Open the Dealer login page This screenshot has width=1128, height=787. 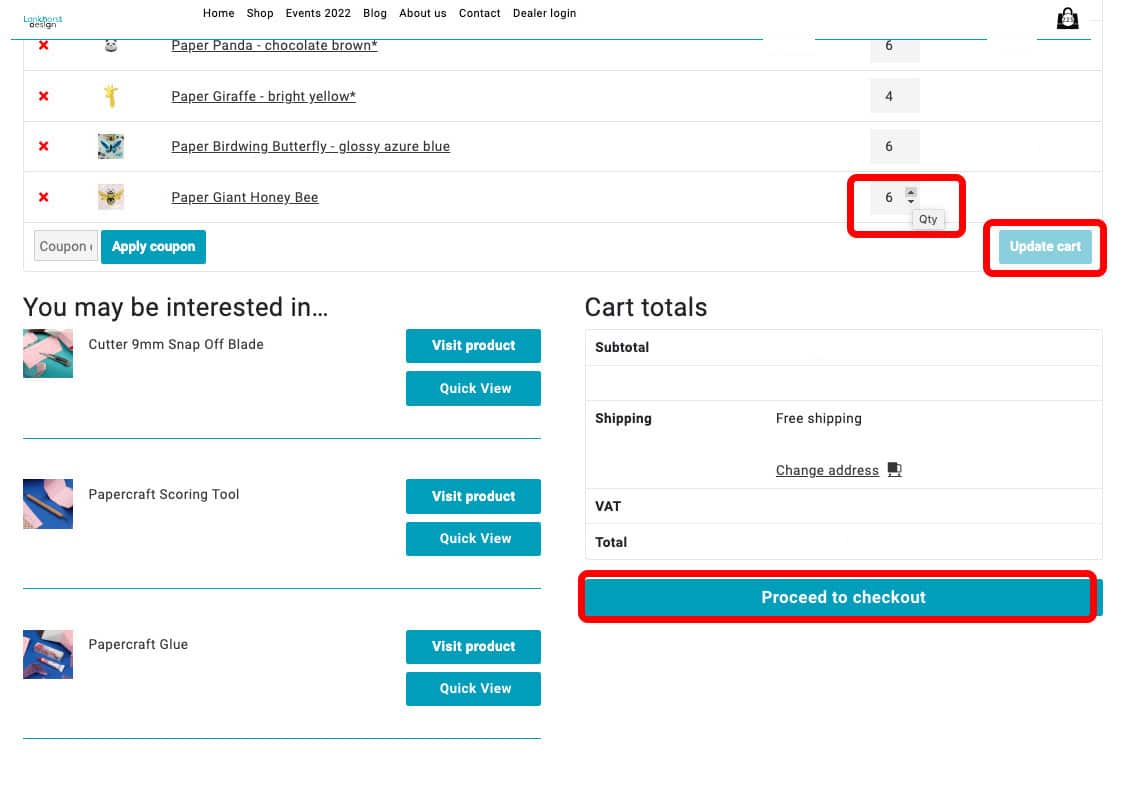[544, 13]
